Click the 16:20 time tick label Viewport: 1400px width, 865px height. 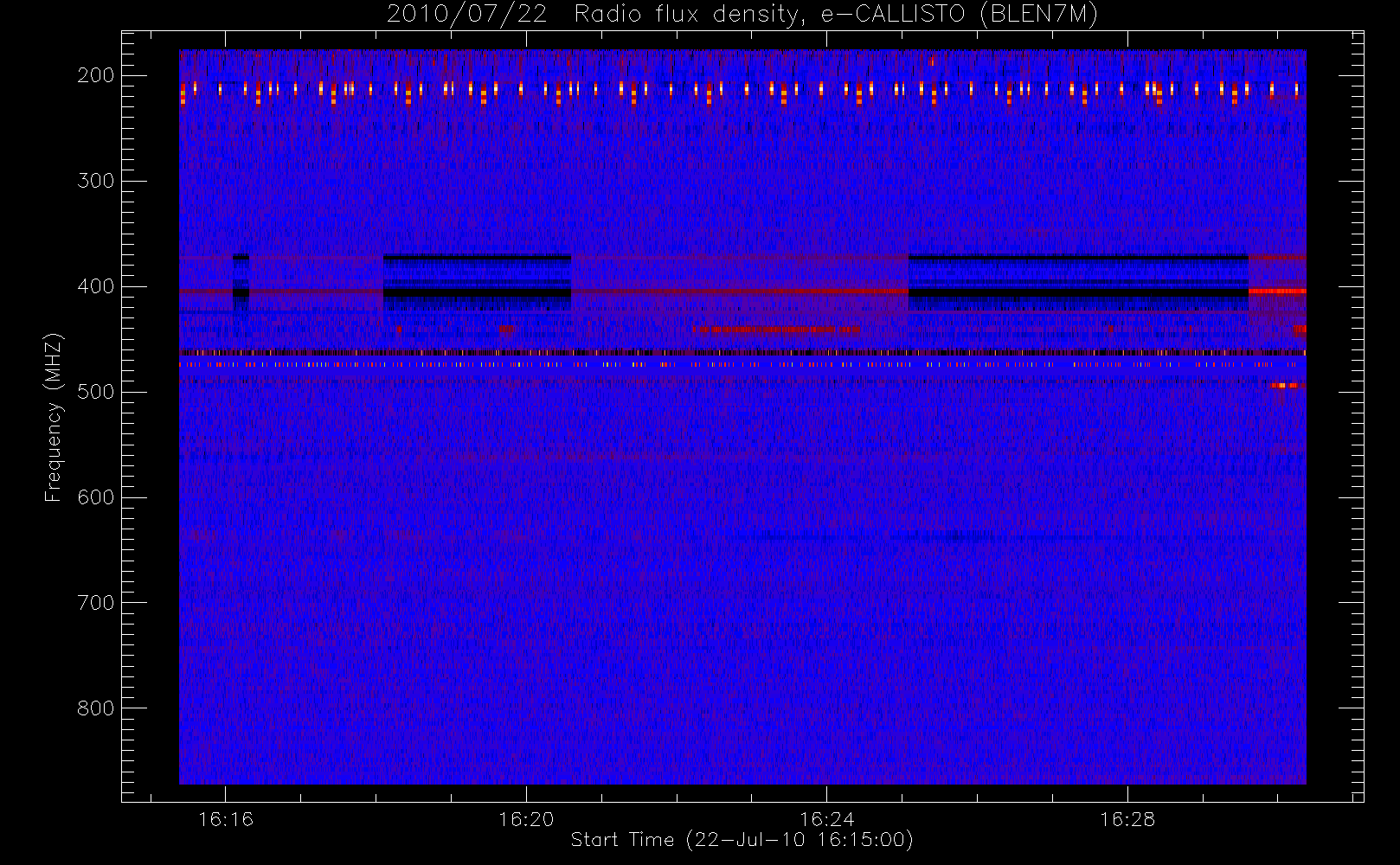526,819
